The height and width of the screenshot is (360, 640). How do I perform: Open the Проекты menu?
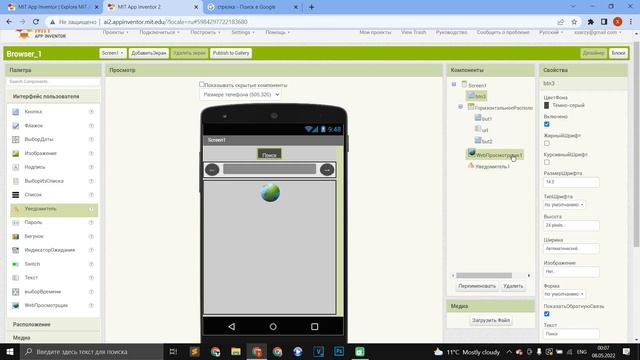click(x=115, y=32)
